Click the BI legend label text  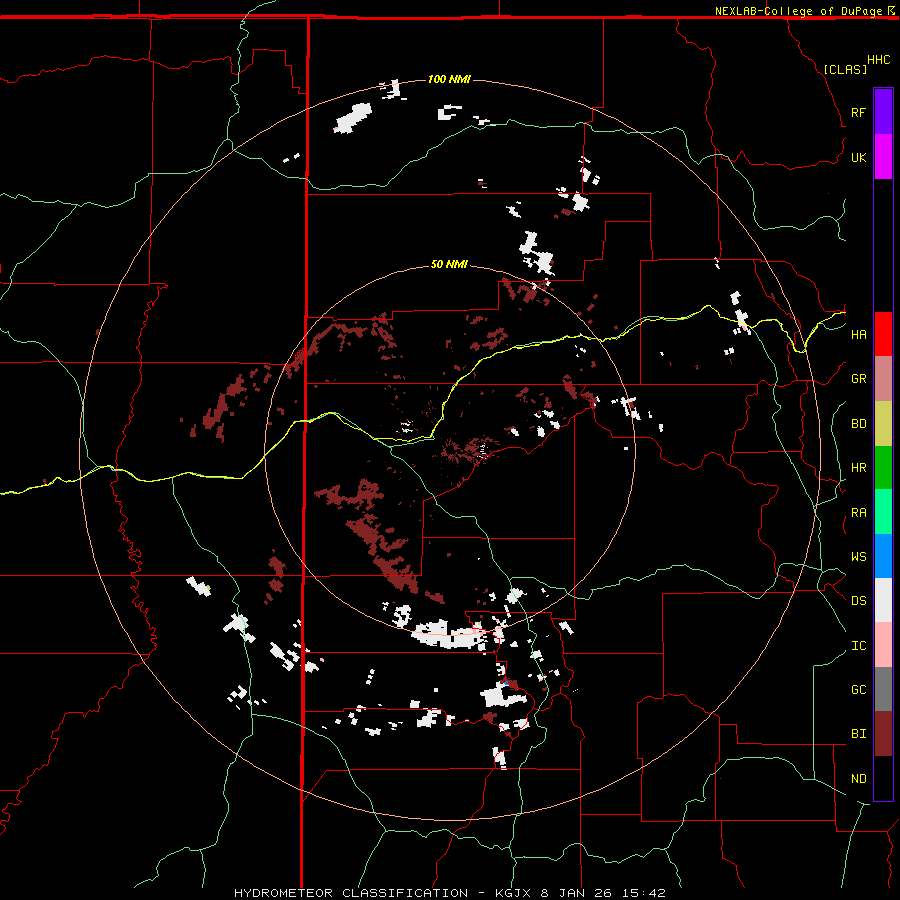point(858,734)
